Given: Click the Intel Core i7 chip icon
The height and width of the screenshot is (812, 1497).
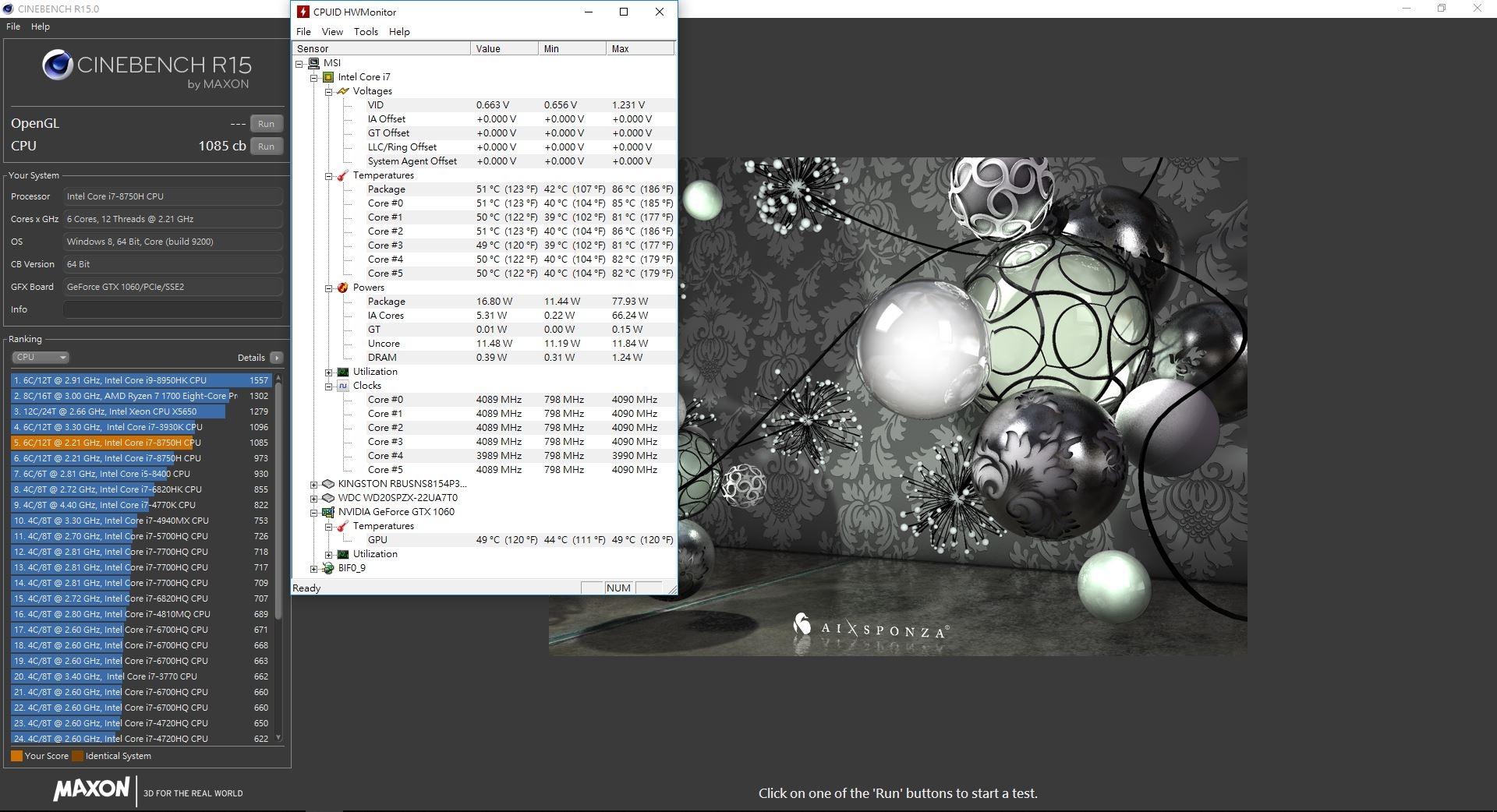Looking at the screenshot, I should point(328,77).
